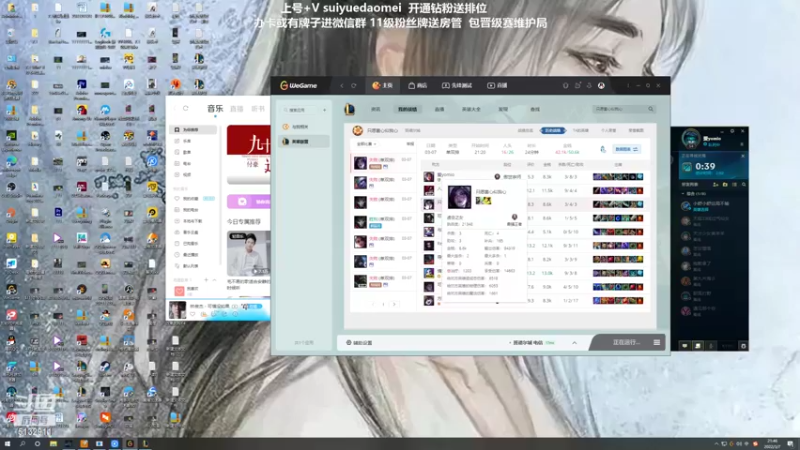Open the WeGame 商店 store tab

(417, 86)
